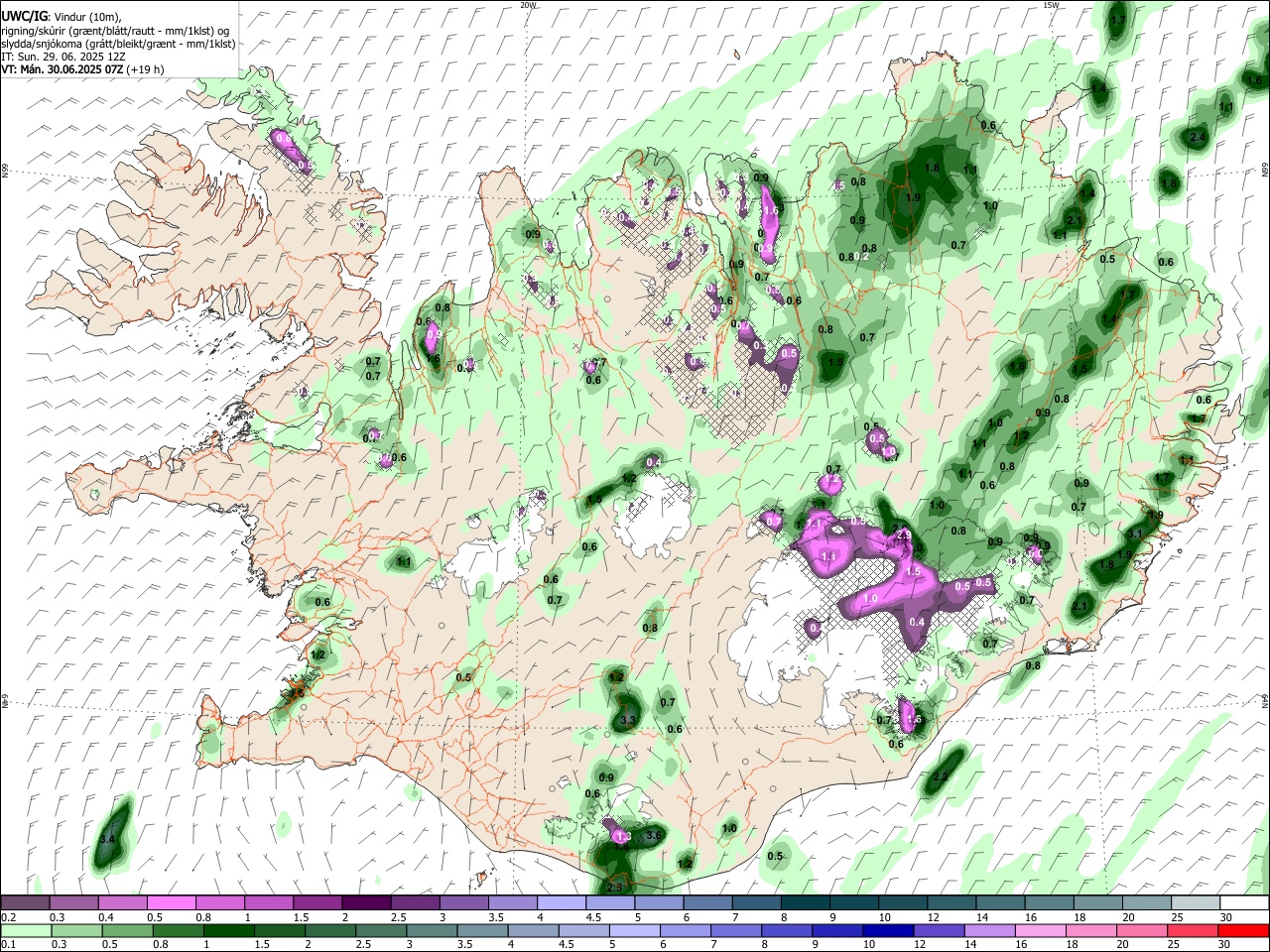Click the '0.2' legend label
1270x952 pixels.
click(8, 917)
